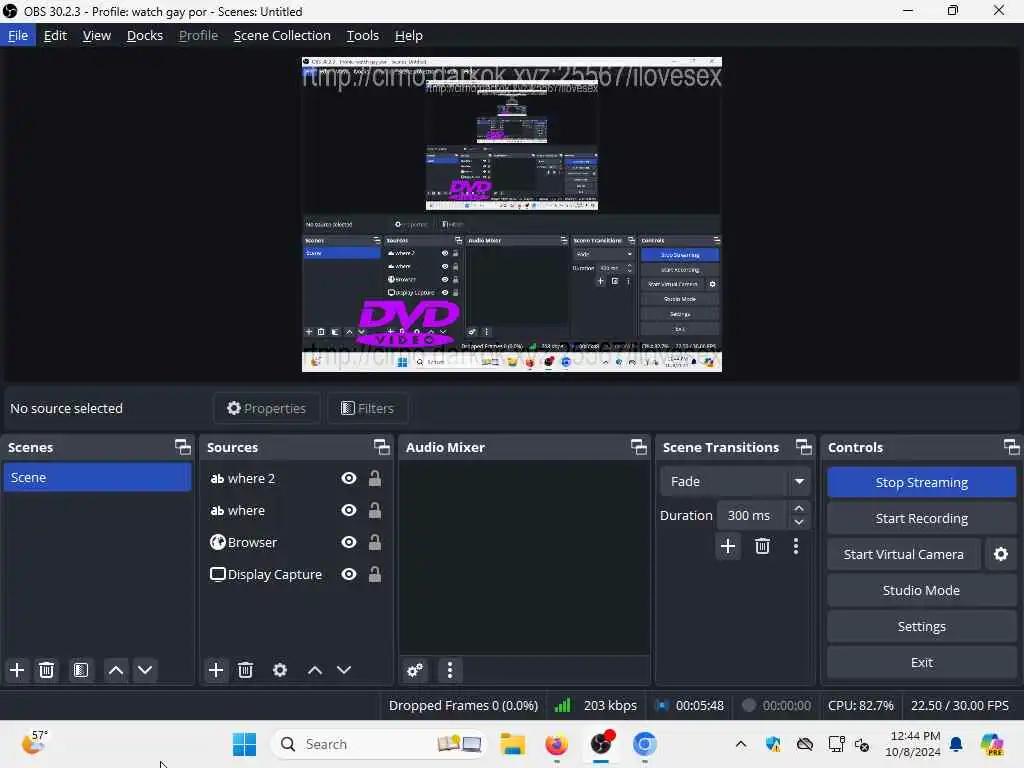Viewport: 1024px width, 768px height.
Task: Toggle lock on Browser source
Action: (x=375, y=541)
